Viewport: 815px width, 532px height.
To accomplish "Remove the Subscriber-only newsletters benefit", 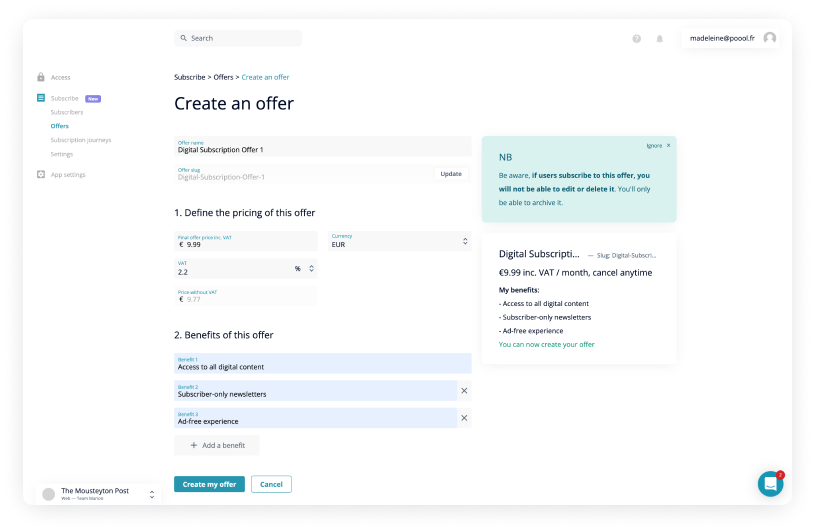I will 464,391.
